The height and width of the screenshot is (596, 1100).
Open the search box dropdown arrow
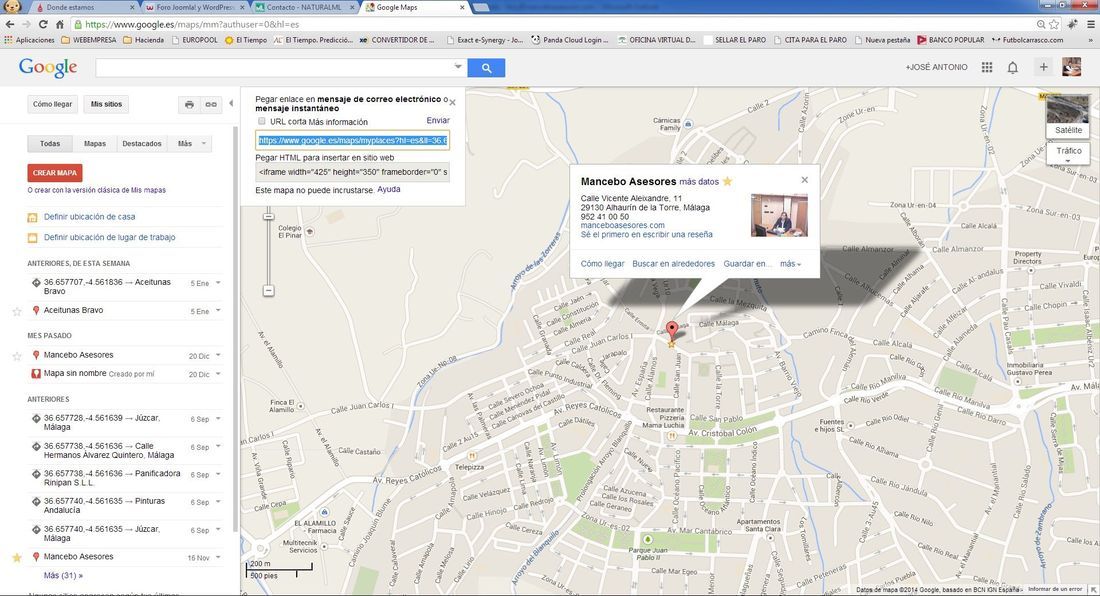click(x=457, y=67)
